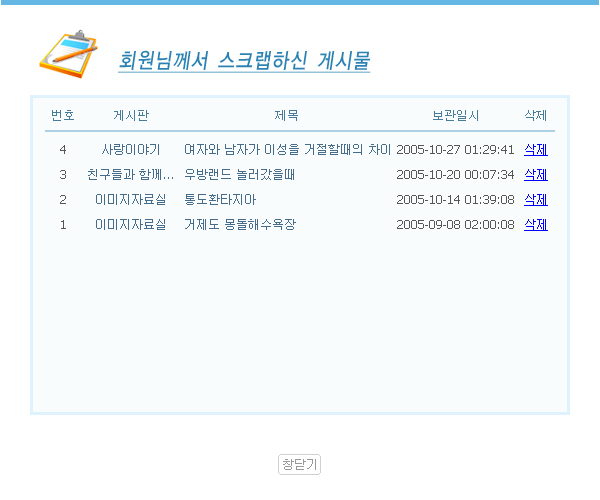Click the date 2005-10-27 01:29:41
The image size is (600, 500).
click(x=455, y=150)
